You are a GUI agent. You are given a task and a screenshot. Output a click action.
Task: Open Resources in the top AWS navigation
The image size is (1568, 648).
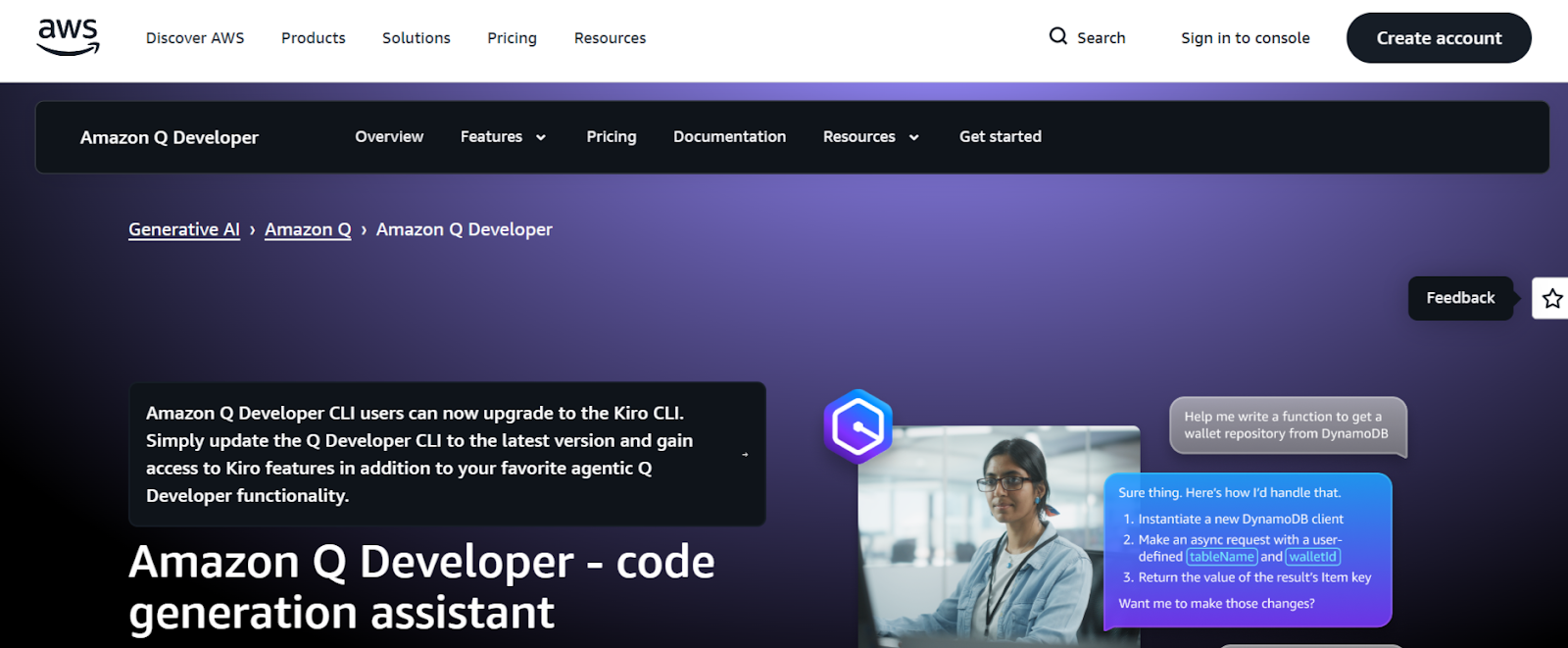pos(611,38)
